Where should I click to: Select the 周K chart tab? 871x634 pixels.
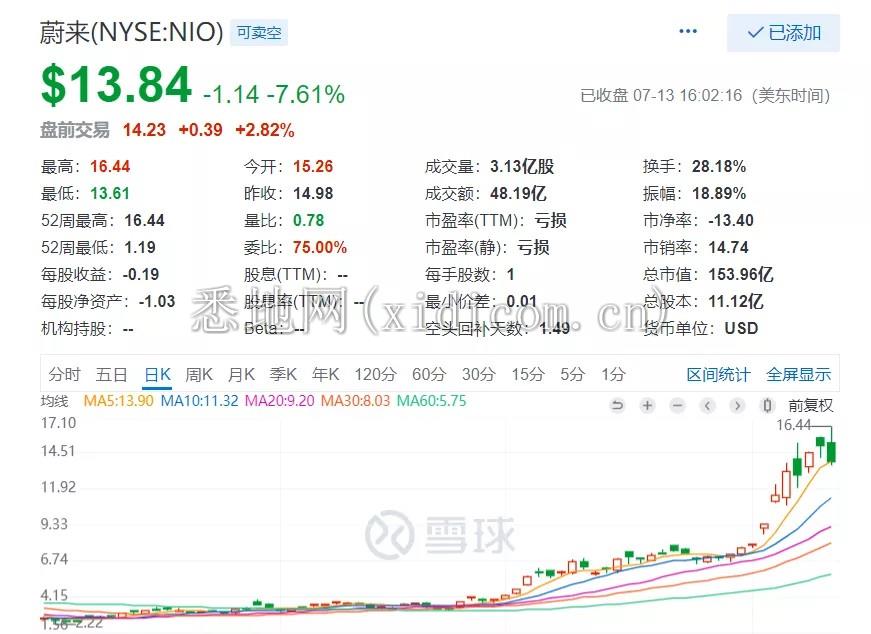click(199, 375)
